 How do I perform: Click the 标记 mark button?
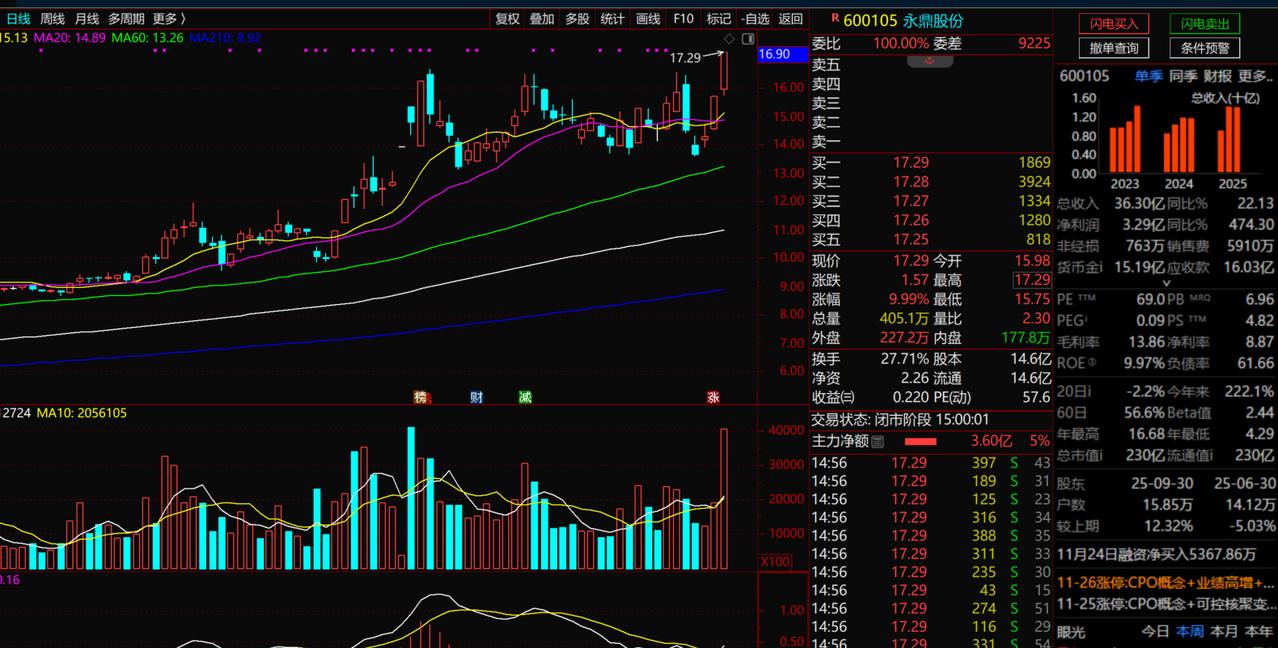(x=718, y=19)
